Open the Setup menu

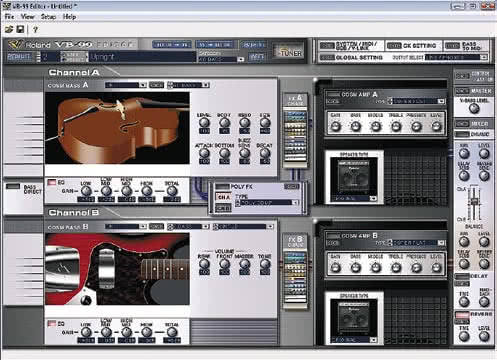(48, 17)
